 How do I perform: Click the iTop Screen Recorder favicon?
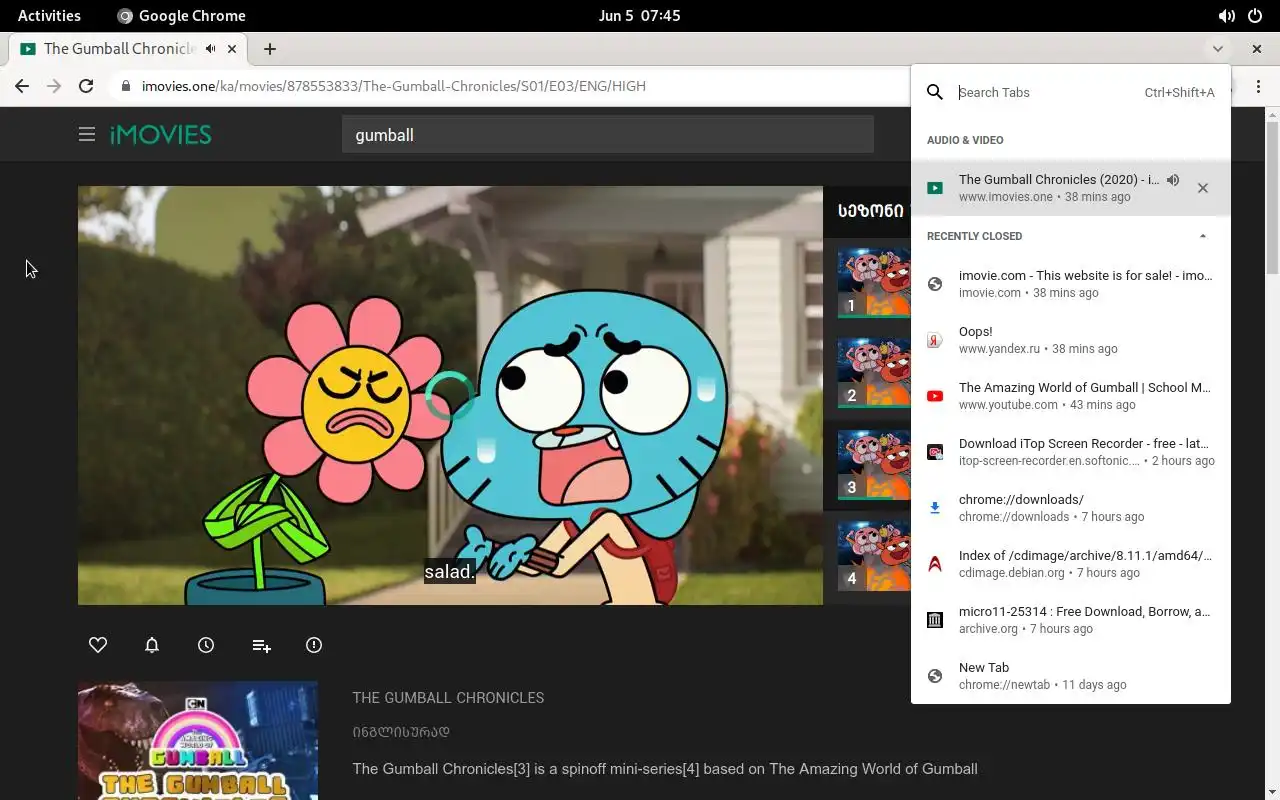935,452
